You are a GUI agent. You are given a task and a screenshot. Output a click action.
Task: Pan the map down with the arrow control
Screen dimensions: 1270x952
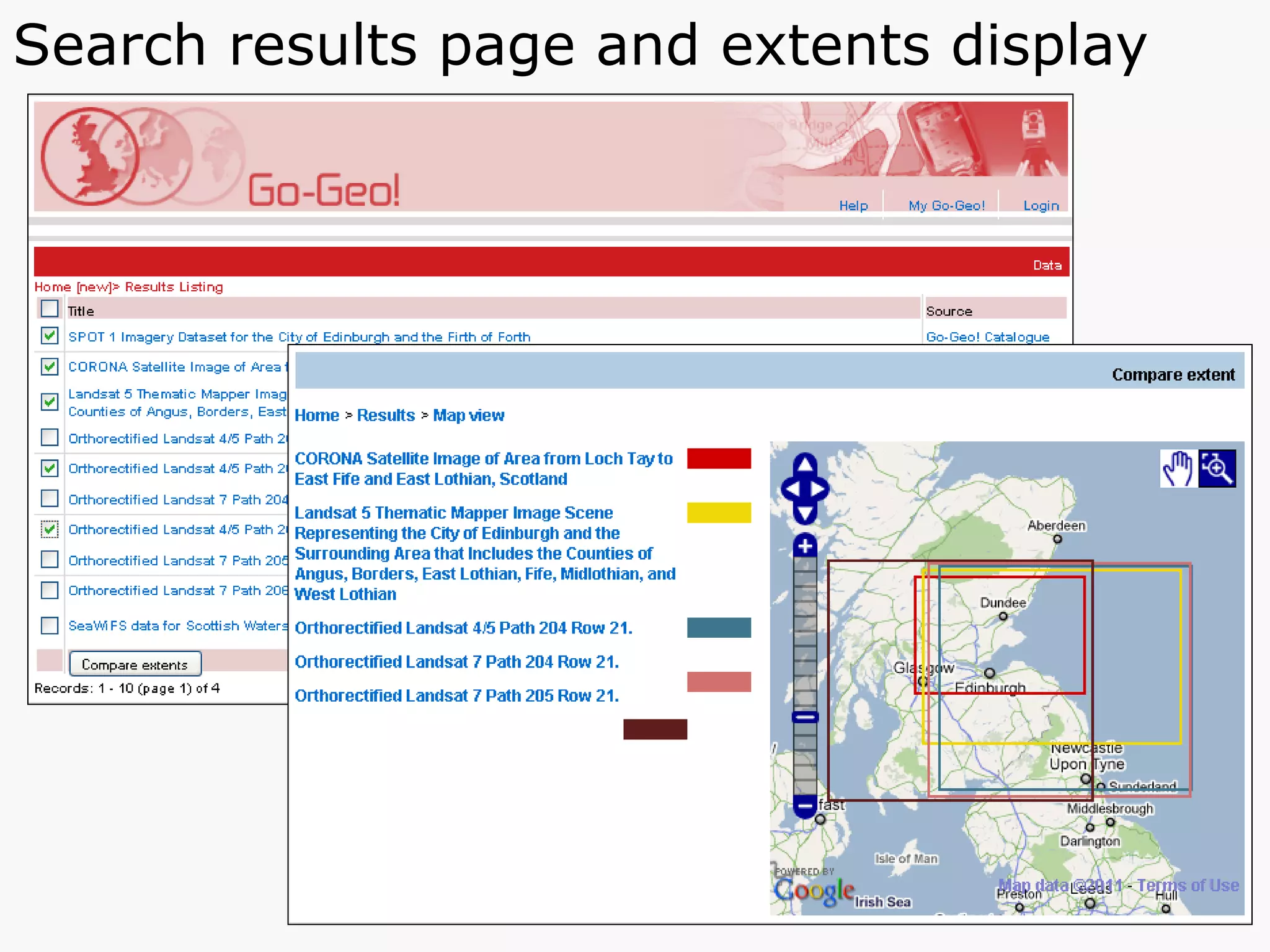point(805,514)
